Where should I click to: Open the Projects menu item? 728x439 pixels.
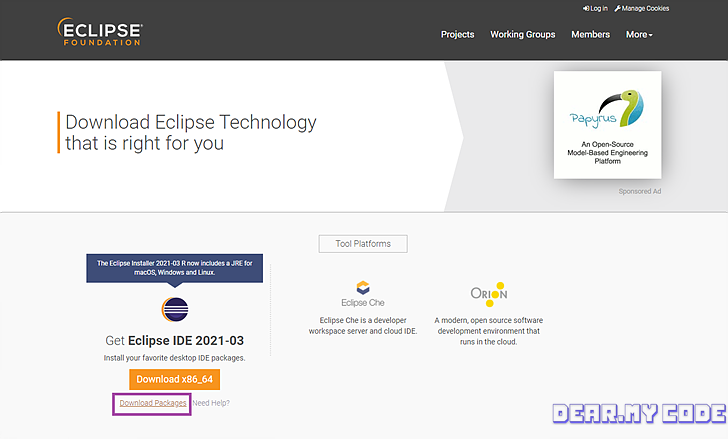click(x=457, y=34)
